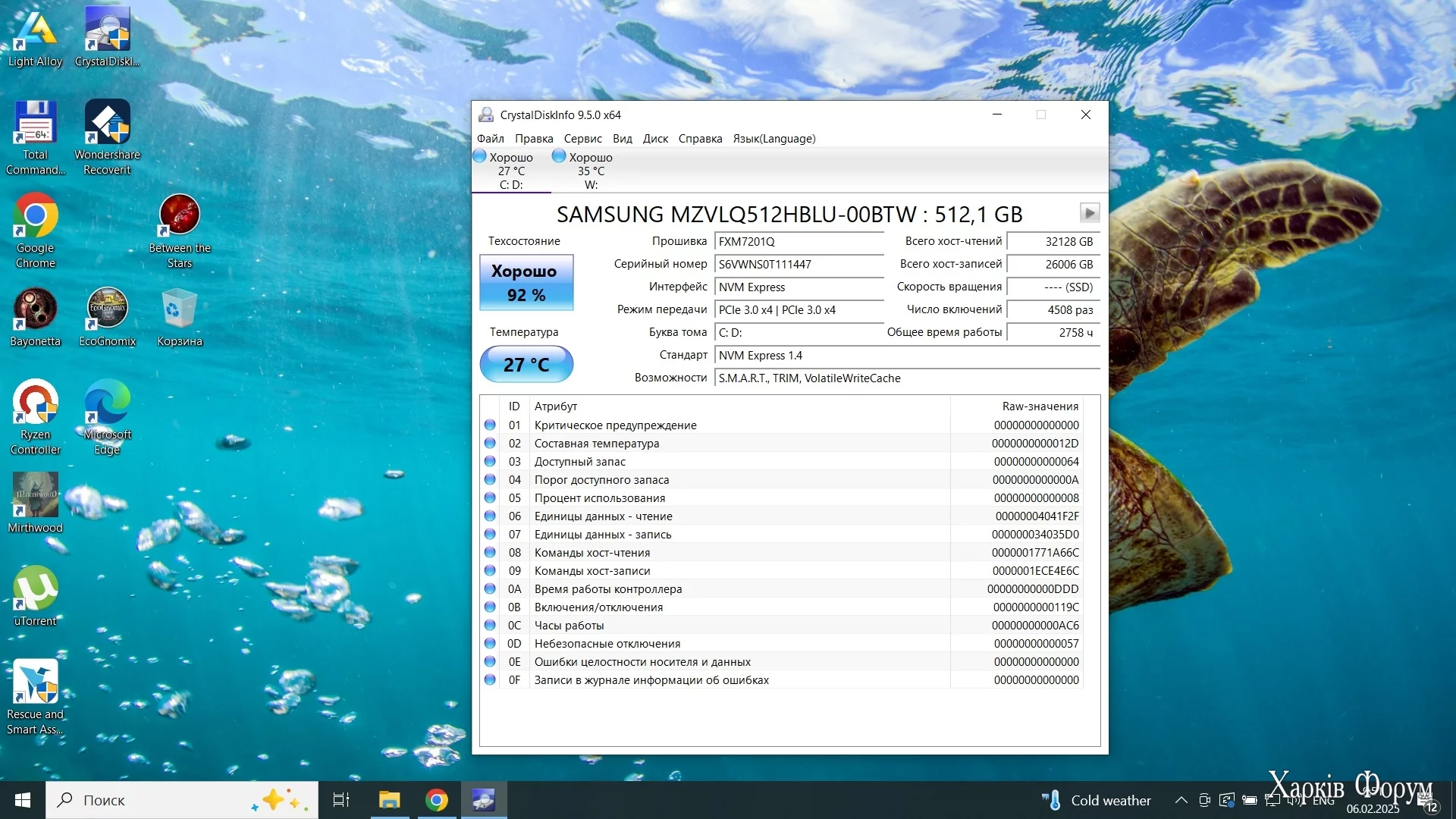Open the Сервис menu
The height and width of the screenshot is (819, 1456).
pos(582,139)
